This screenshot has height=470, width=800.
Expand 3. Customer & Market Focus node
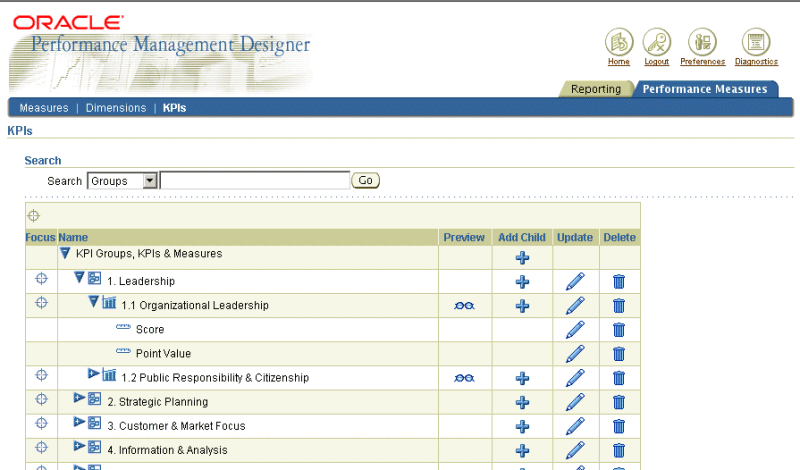tap(79, 422)
